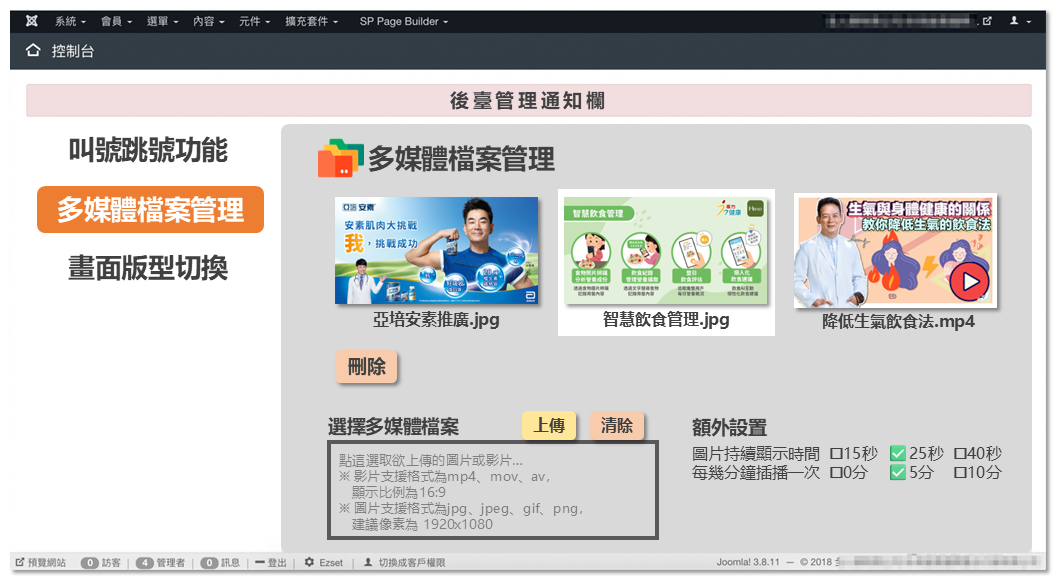Open the 會員 dropdown menu

116,21
